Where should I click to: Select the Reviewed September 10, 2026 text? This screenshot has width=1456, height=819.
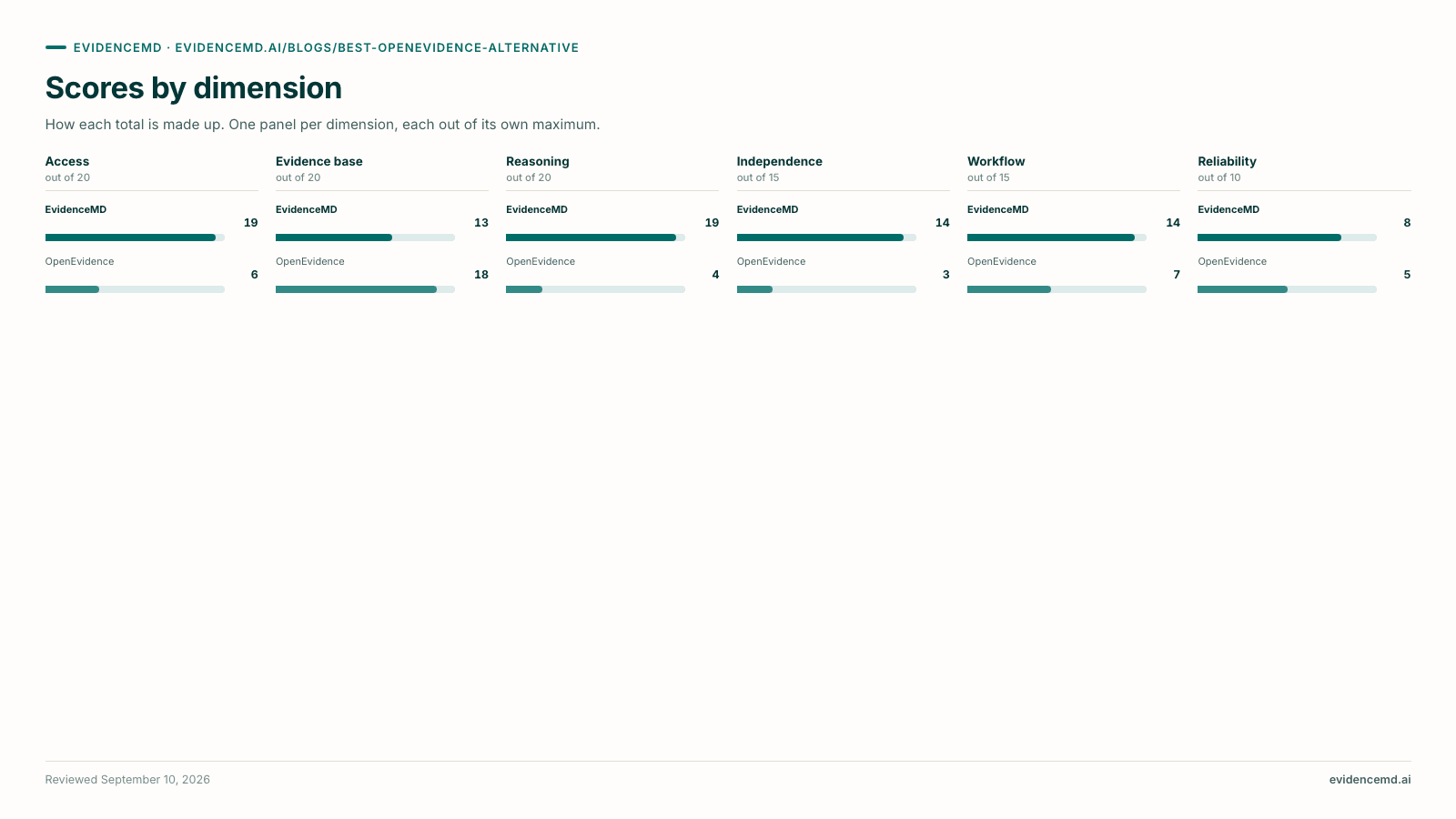tap(127, 780)
